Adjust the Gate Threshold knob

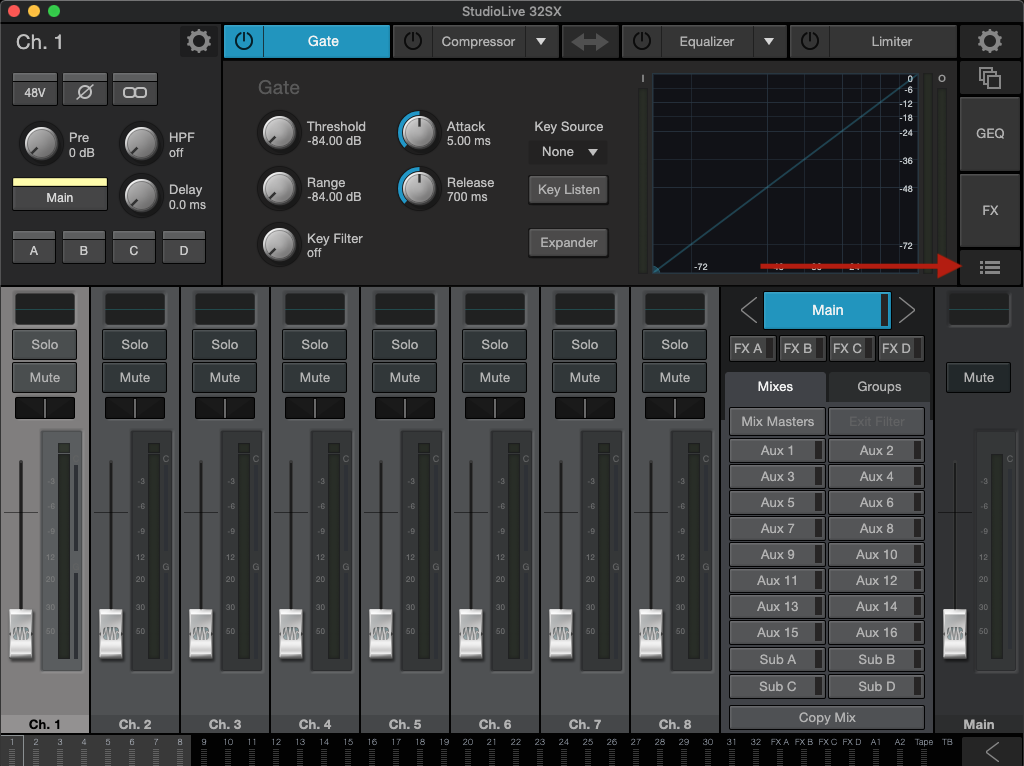[280, 133]
